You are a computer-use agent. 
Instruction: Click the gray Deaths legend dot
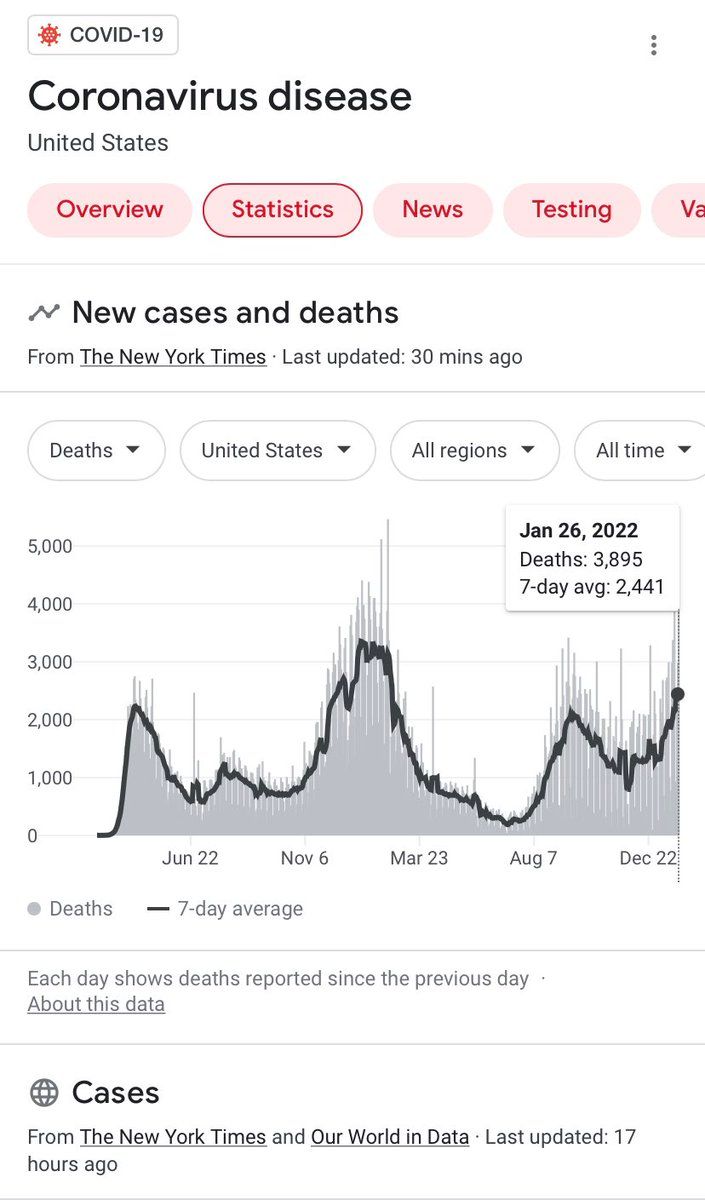[x=35, y=909]
